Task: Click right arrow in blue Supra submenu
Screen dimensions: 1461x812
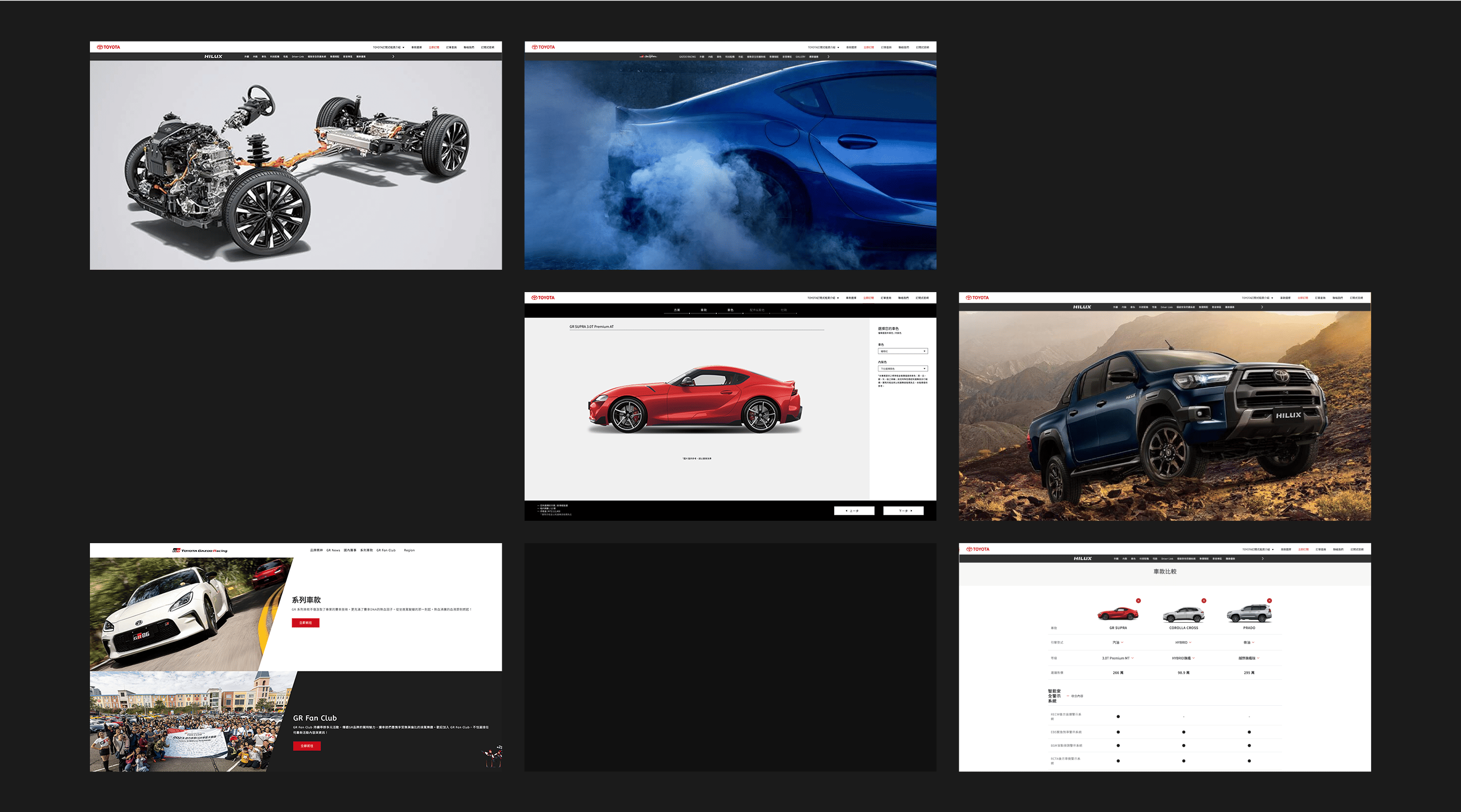Action: coord(828,57)
